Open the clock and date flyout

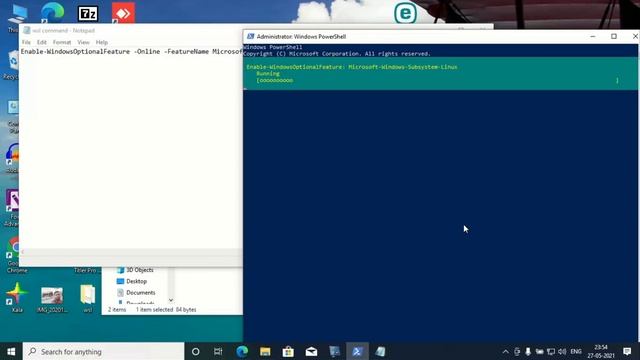click(x=601, y=351)
